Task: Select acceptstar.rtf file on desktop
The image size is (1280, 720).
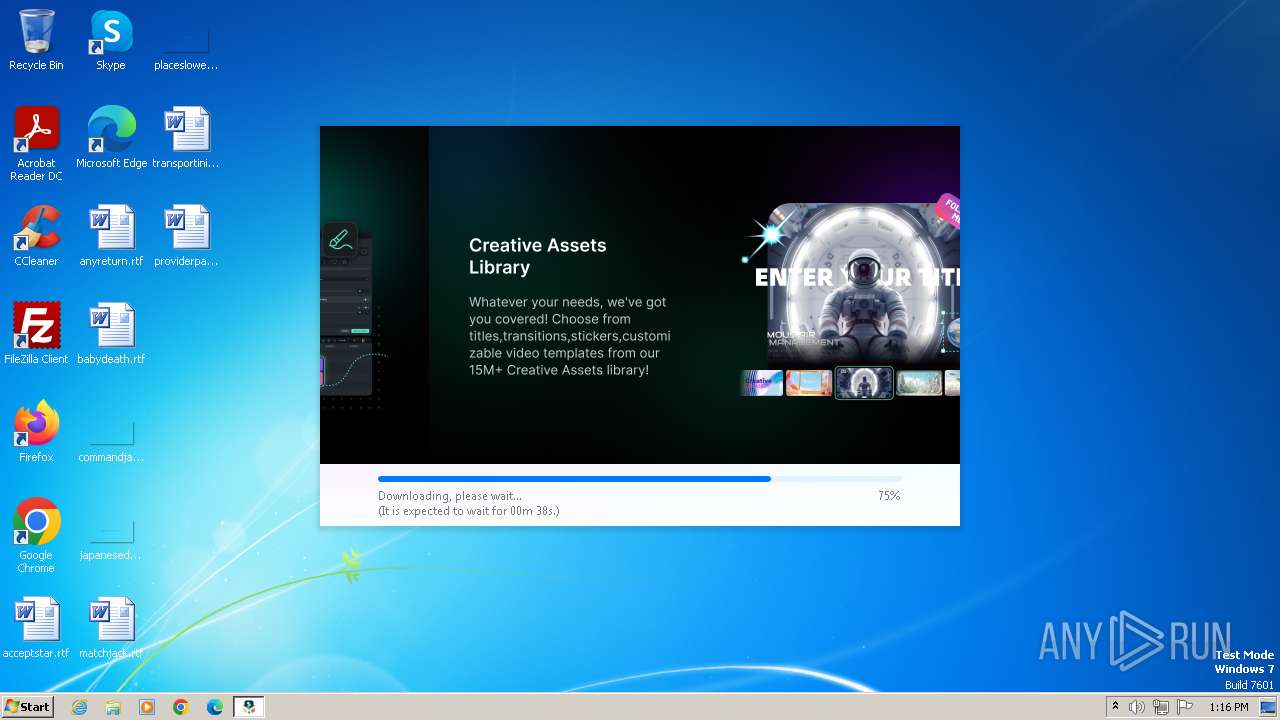Action: [x=36, y=628]
